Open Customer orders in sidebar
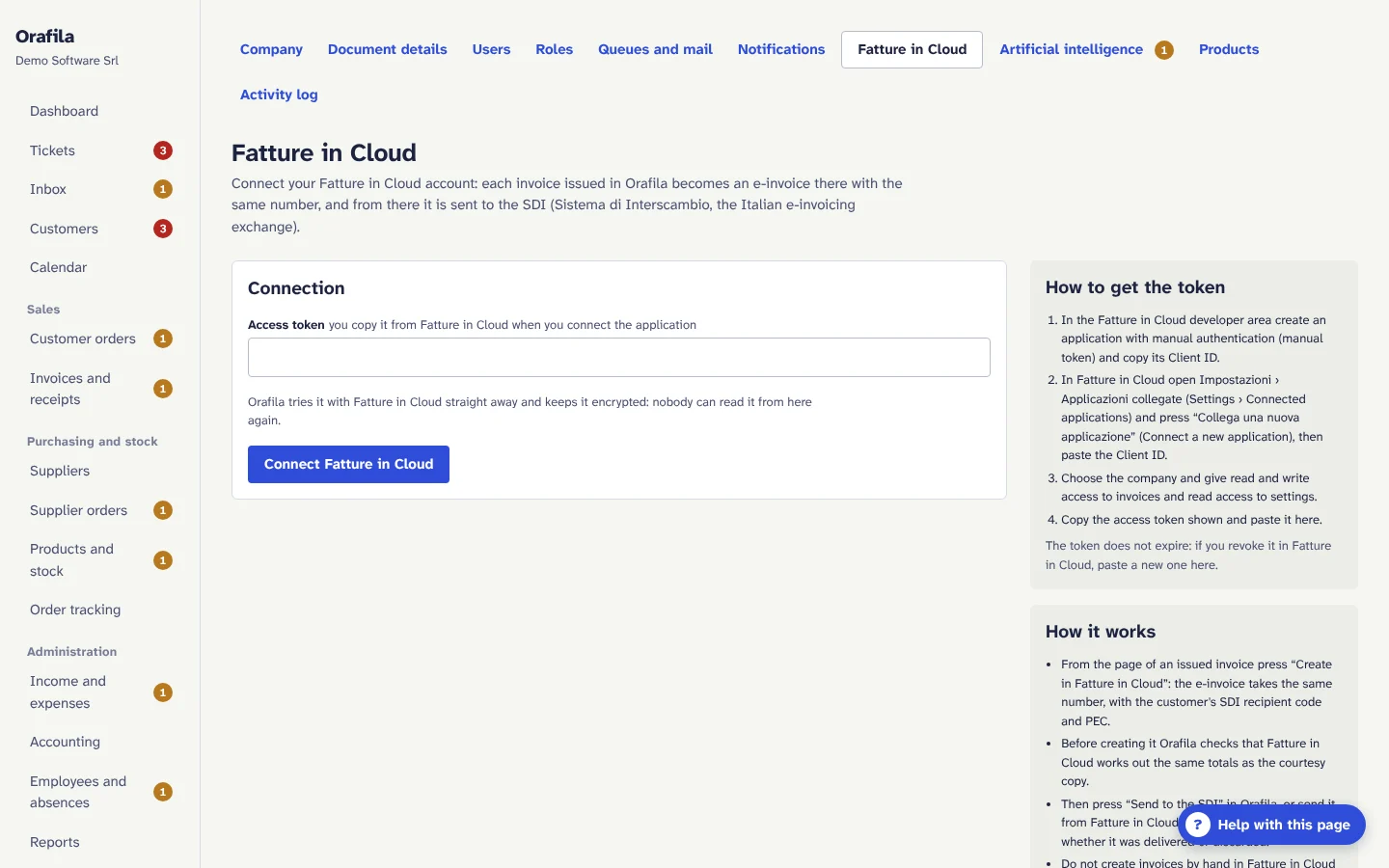Viewport: 1389px width, 868px height. point(99,339)
